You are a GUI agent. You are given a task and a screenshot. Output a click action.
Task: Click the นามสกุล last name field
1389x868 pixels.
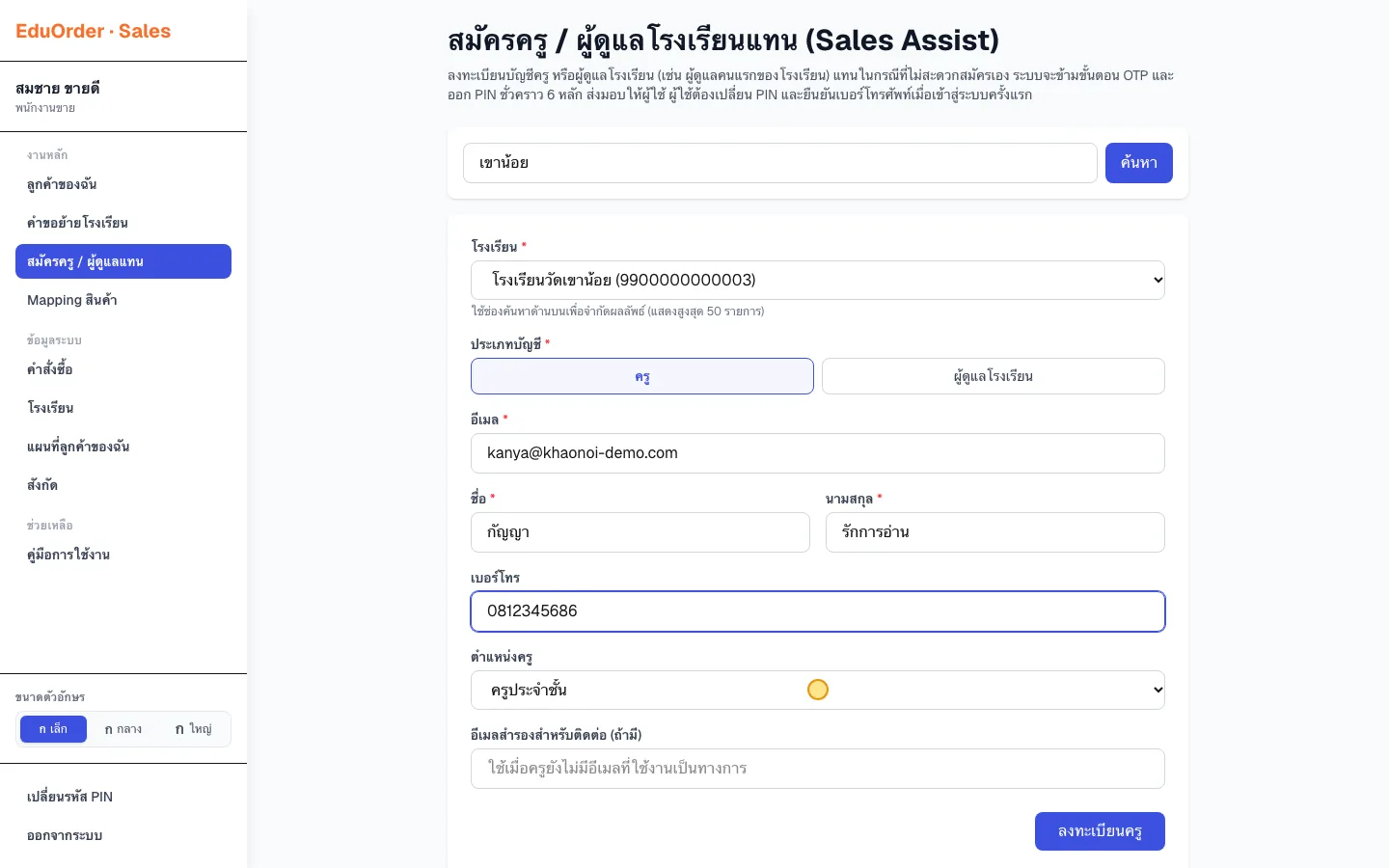coord(995,532)
